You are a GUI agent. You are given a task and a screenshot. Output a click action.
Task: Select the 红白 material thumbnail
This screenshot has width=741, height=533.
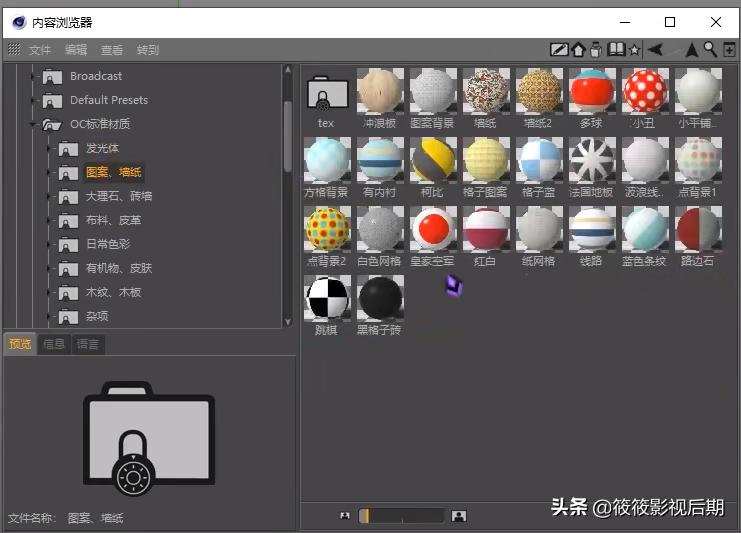[x=486, y=229]
